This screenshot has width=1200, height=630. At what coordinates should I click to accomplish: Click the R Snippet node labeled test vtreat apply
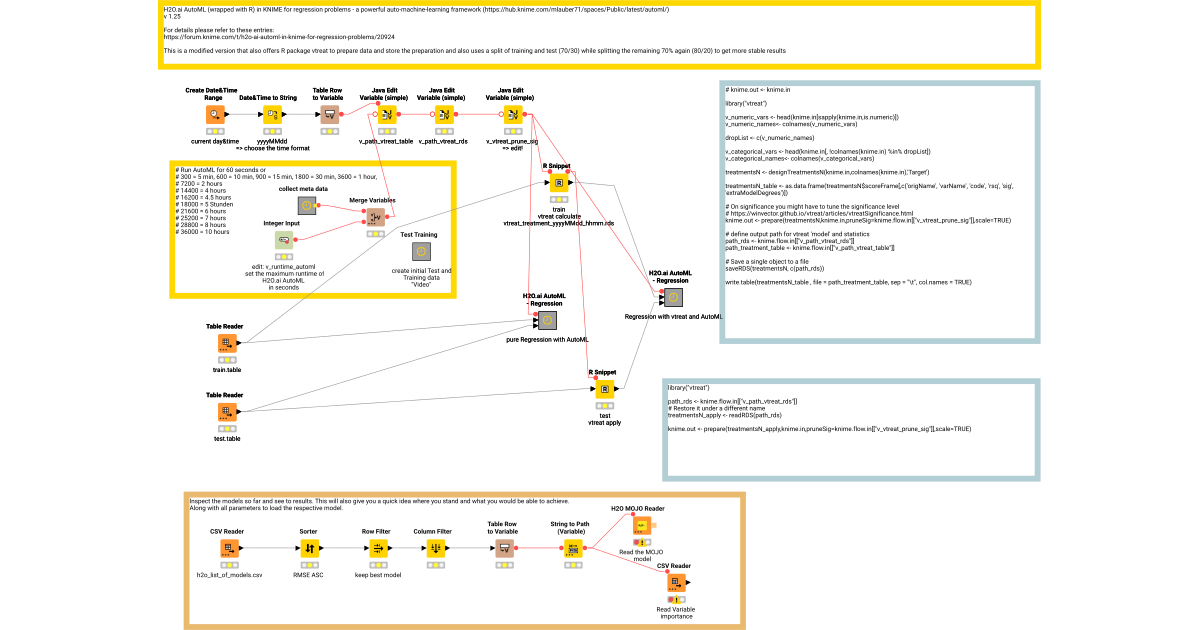[604, 389]
